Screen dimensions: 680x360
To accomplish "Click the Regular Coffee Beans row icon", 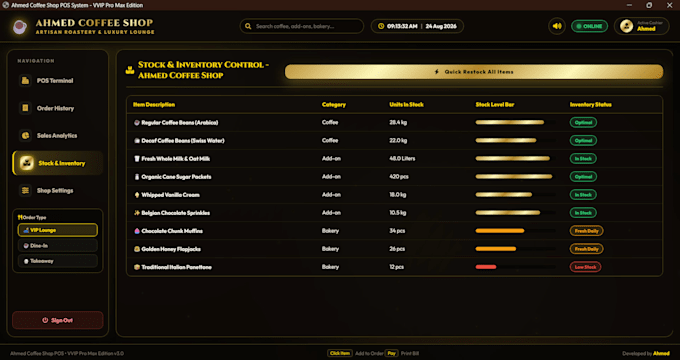I will (x=137, y=123).
